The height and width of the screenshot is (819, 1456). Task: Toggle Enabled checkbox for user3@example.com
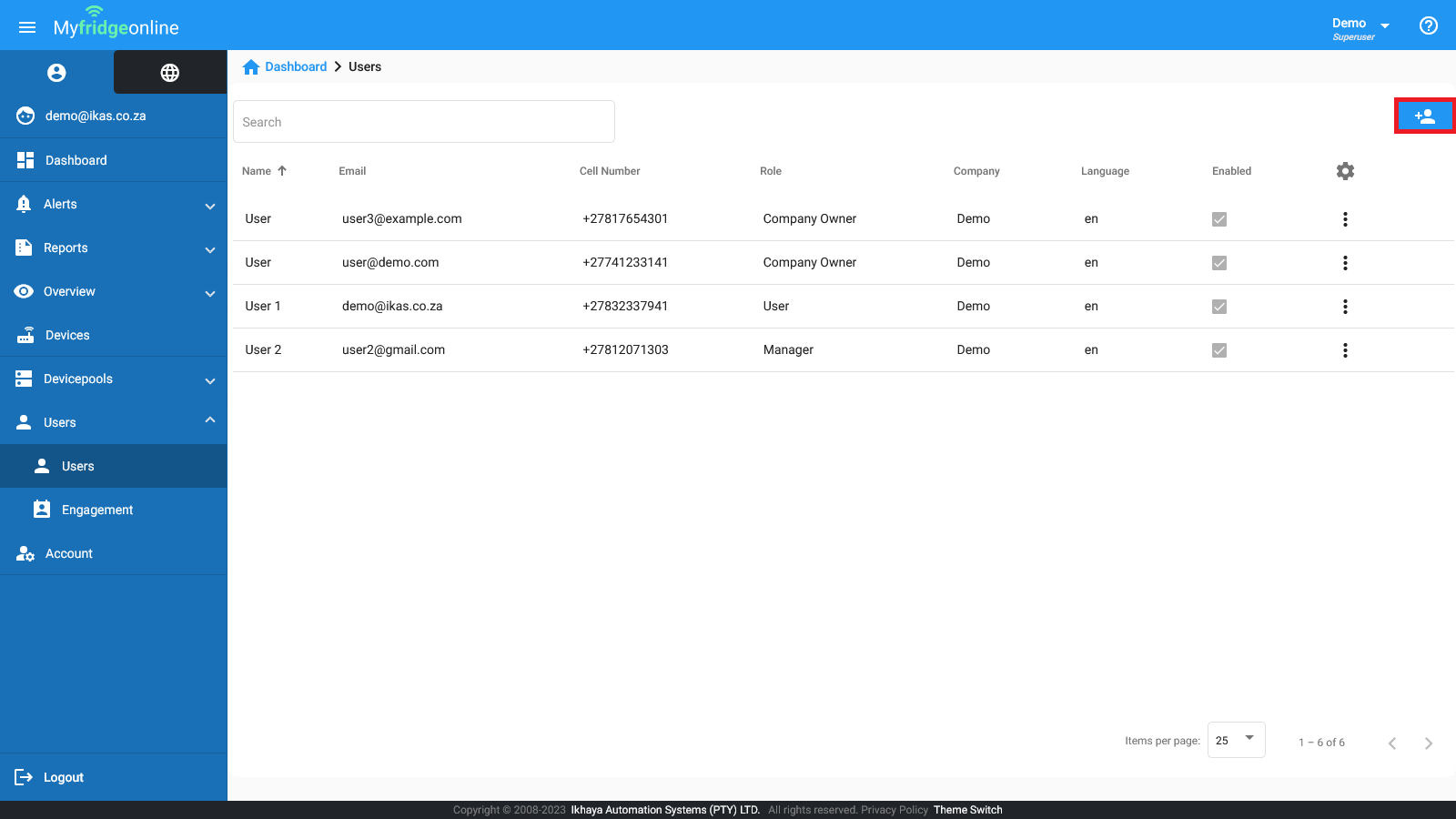[1219, 219]
